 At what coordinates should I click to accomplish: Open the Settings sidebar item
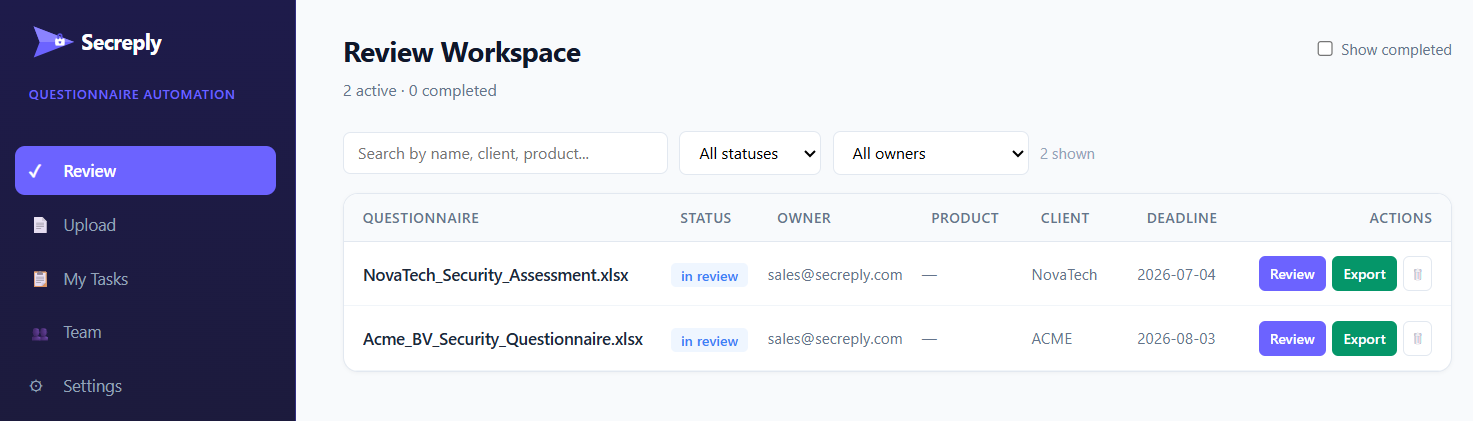tap(145, 386)
